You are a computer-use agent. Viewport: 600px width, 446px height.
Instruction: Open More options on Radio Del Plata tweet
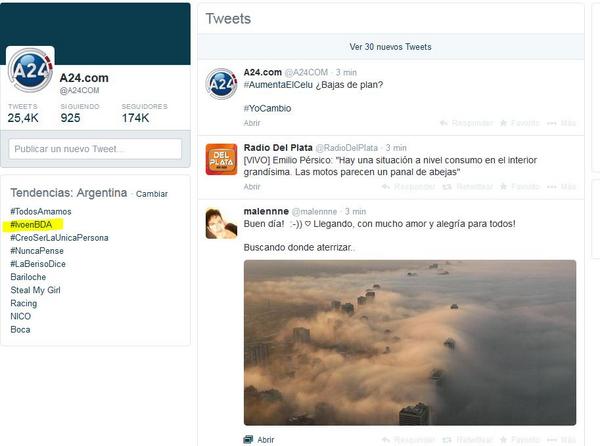(x=561, y=186)
